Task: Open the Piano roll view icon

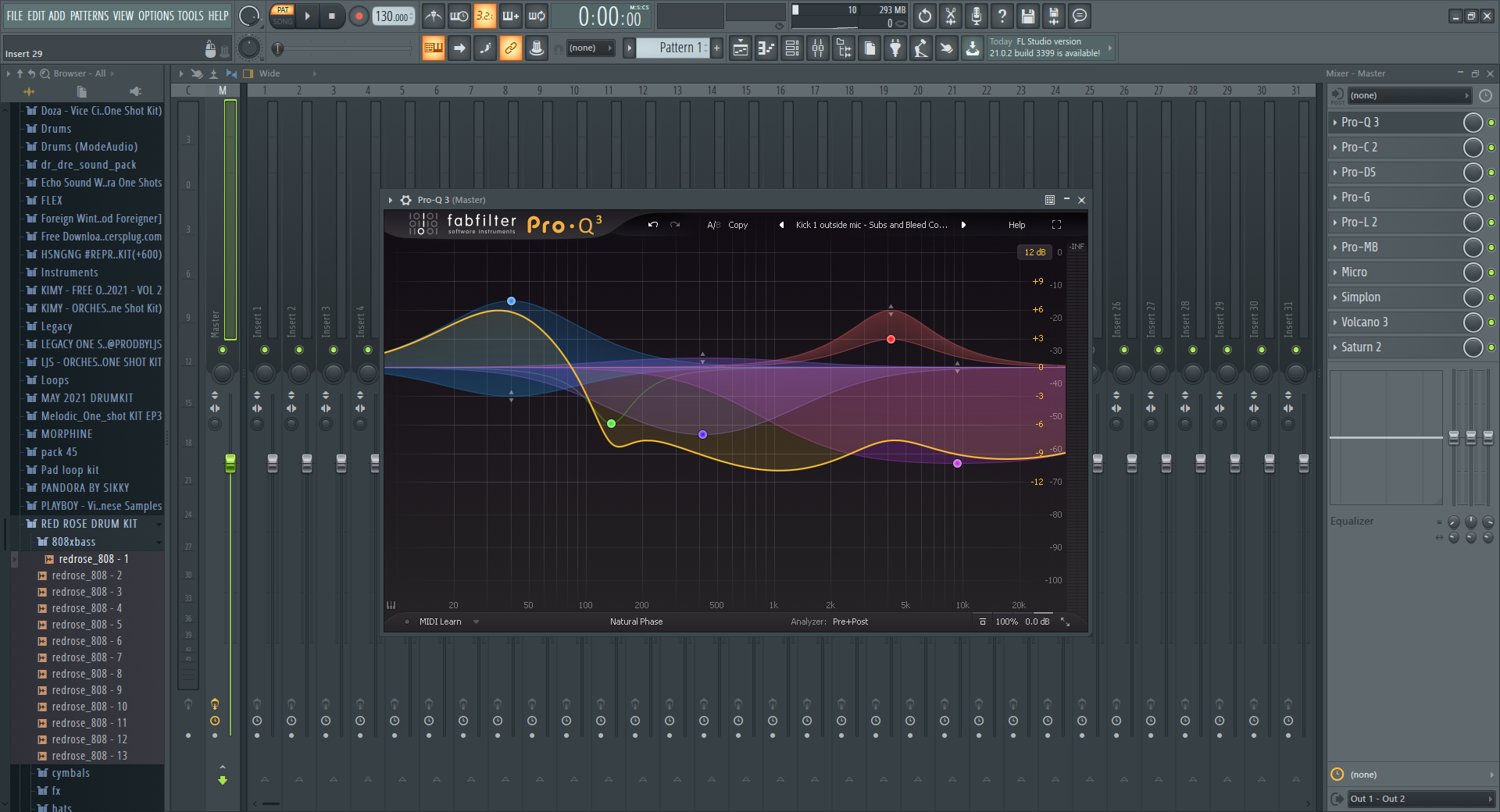Action: click(766, 48)
